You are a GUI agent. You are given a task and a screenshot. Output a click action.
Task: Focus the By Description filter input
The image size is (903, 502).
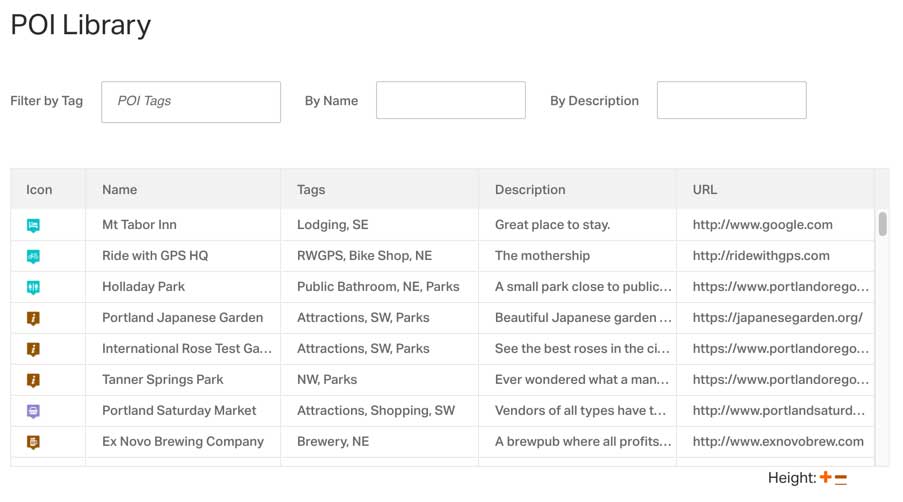pos(731,100)
